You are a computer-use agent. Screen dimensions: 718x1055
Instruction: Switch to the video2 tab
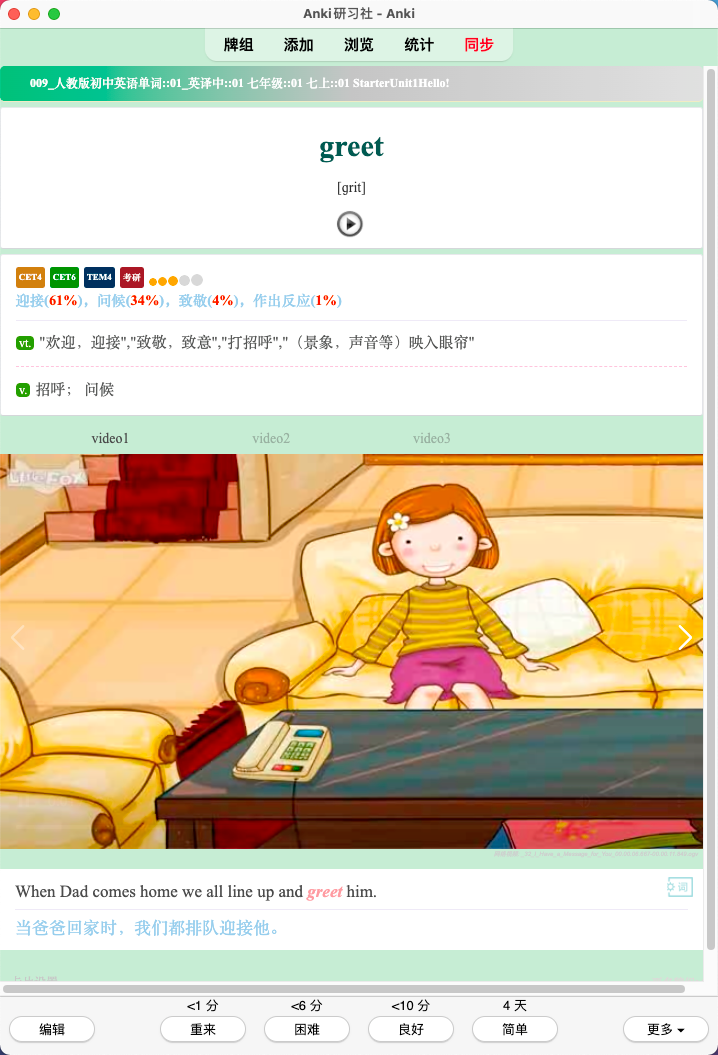(x=271, y=438)
